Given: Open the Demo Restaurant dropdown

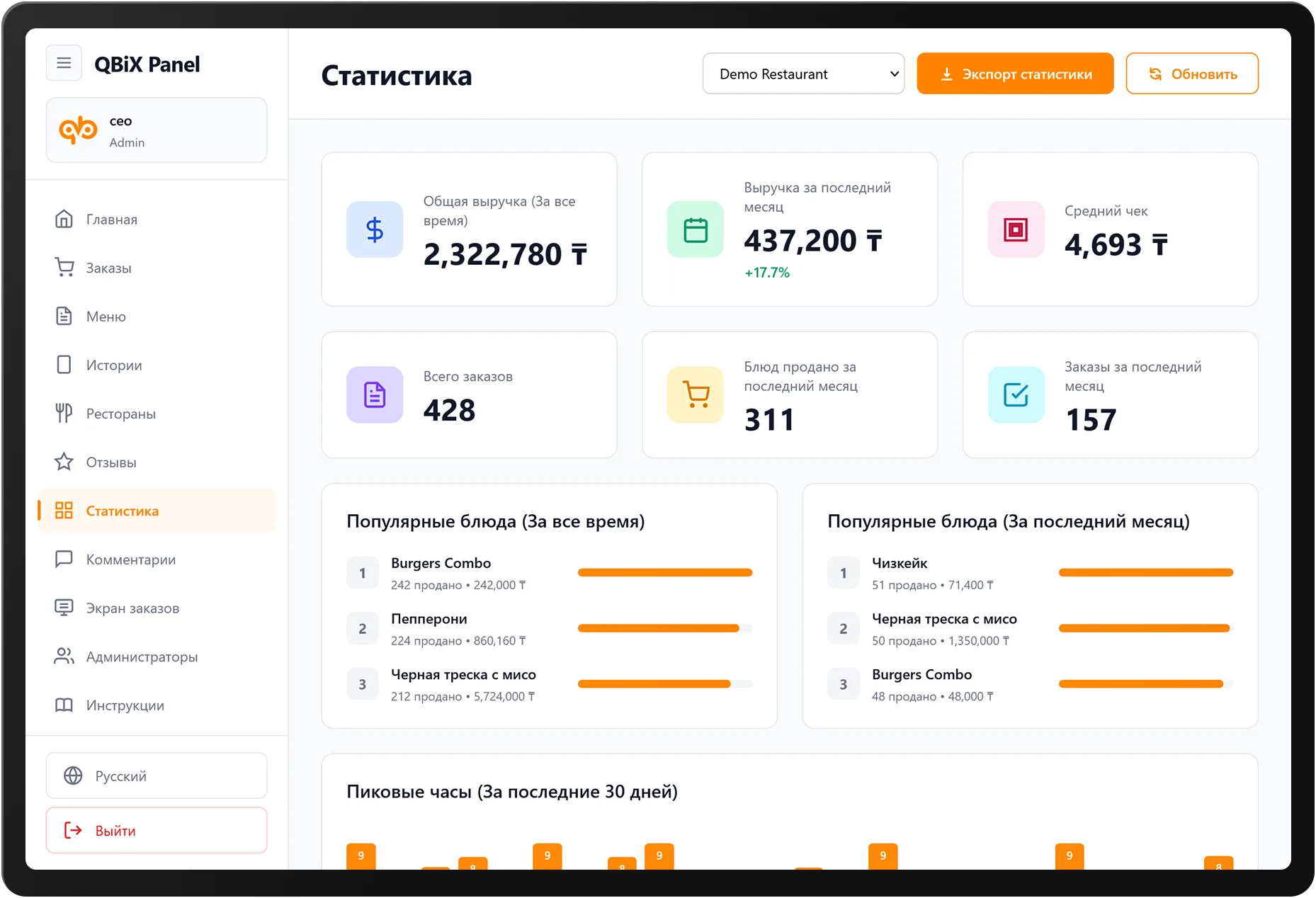Looking at the screenshot, I should pos(803,74).
